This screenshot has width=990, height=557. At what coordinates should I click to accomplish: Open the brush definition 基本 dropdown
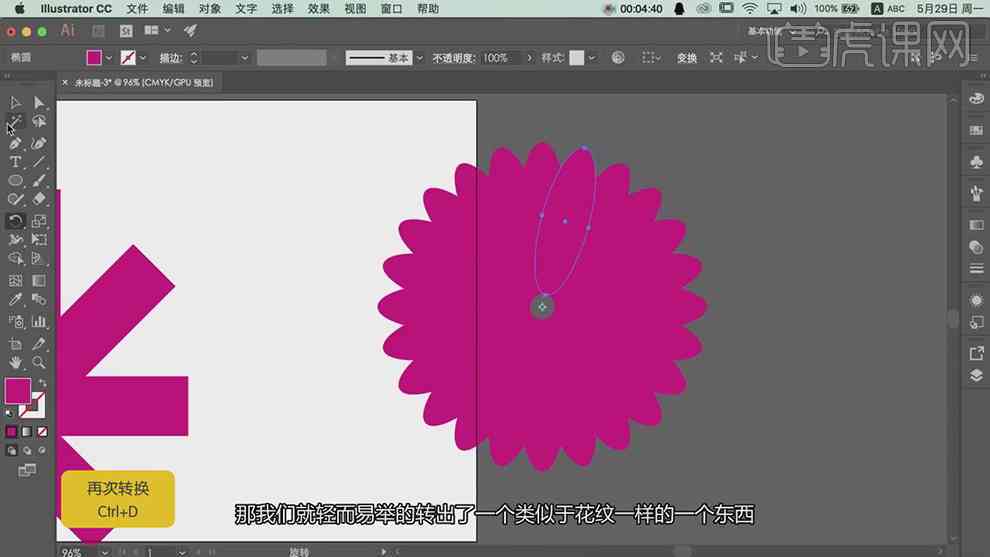(x=420, y=58)
